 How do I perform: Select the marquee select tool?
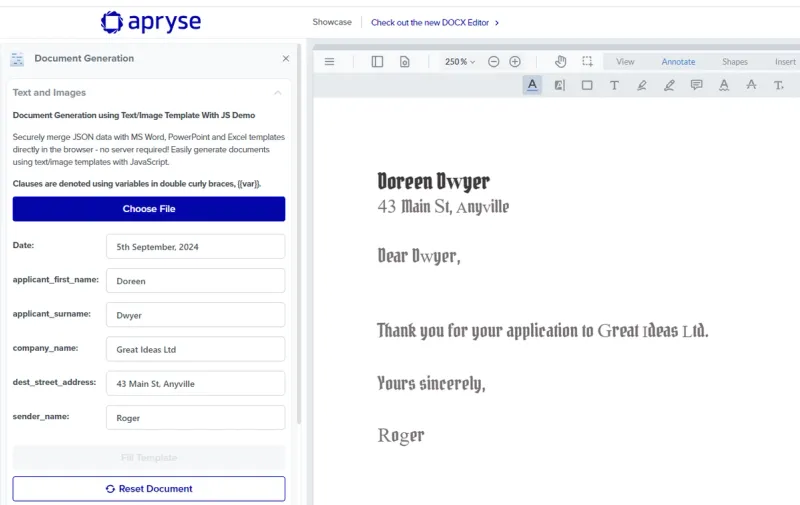click(588, 62)
